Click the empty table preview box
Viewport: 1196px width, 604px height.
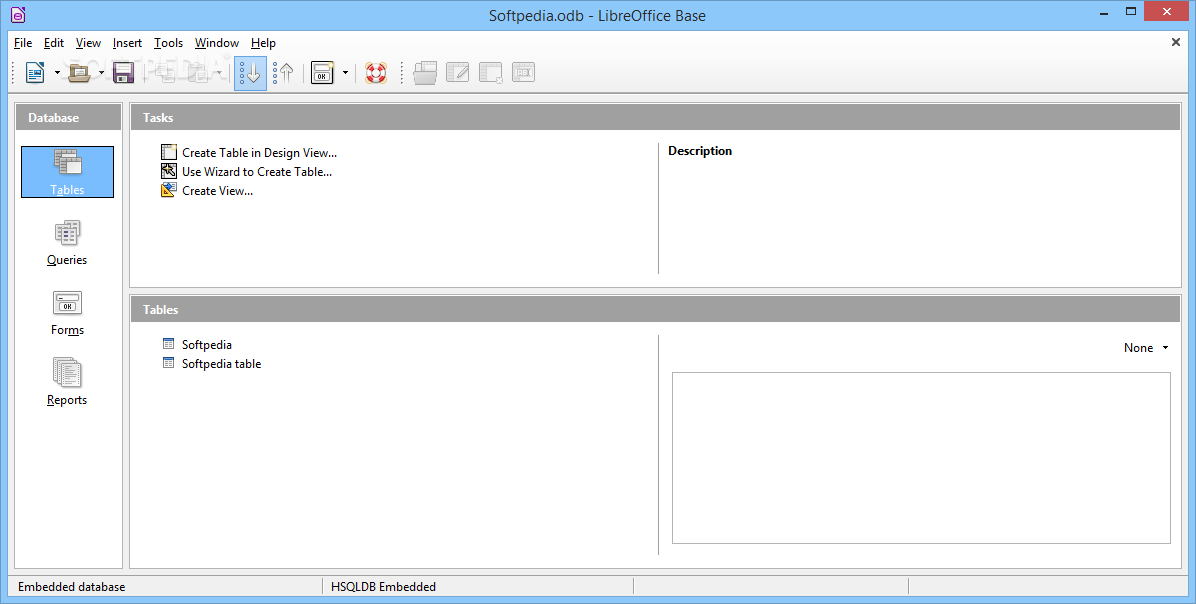(x=921, y=458)
